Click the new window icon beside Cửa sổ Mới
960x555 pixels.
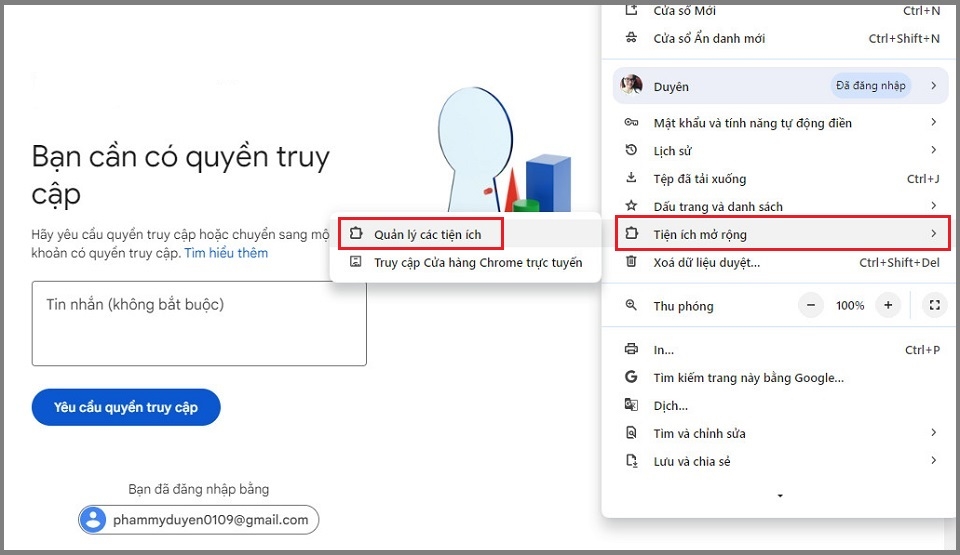(631, 10)
